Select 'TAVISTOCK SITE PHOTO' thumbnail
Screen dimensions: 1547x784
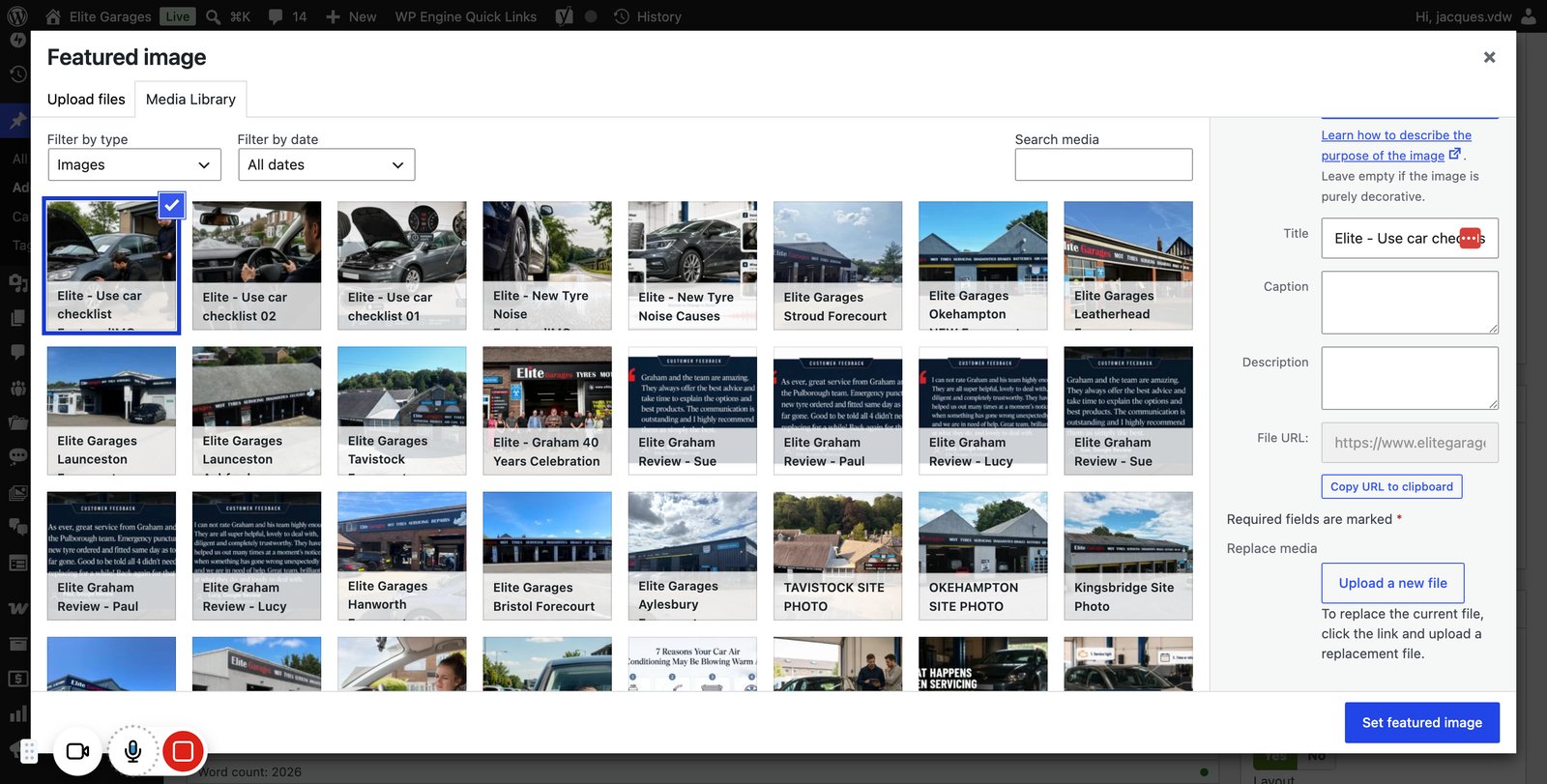pyautogui.click(x=837, y=556)
